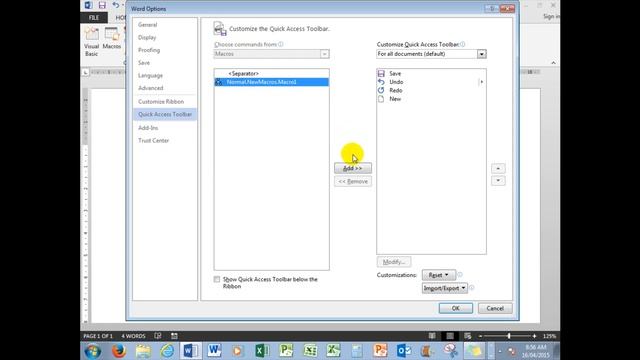Toggle Show Quick Access Toolbar below the Ribbon
The height and width of the screenshot is (360, 640).
[x=217, y=279]
